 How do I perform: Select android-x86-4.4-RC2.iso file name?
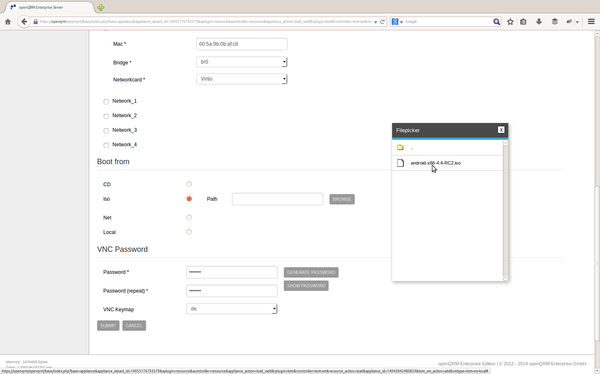tap(435, 163)
